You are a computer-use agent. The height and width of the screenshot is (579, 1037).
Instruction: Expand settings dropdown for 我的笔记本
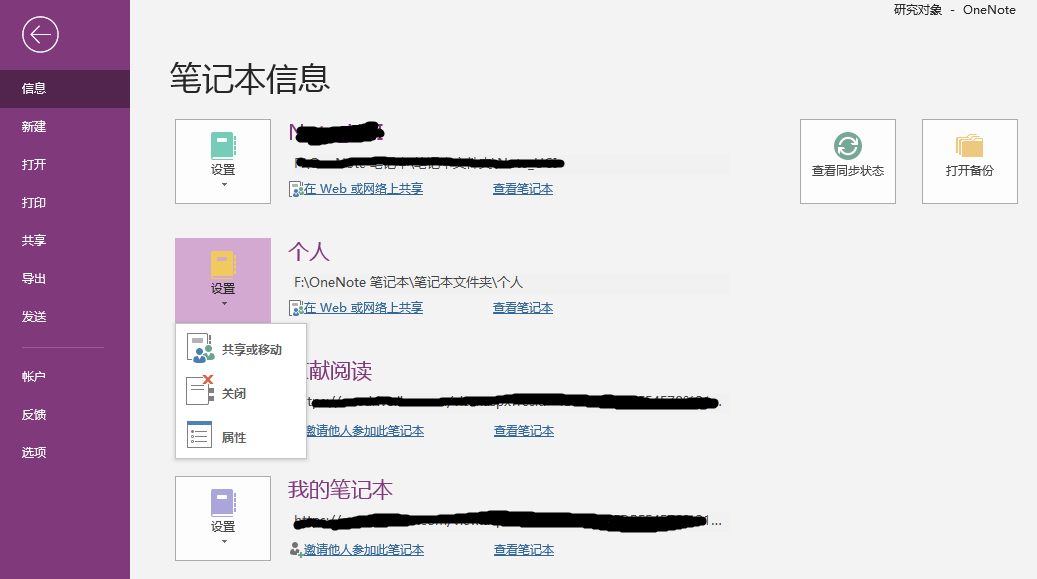coord(224,542)
